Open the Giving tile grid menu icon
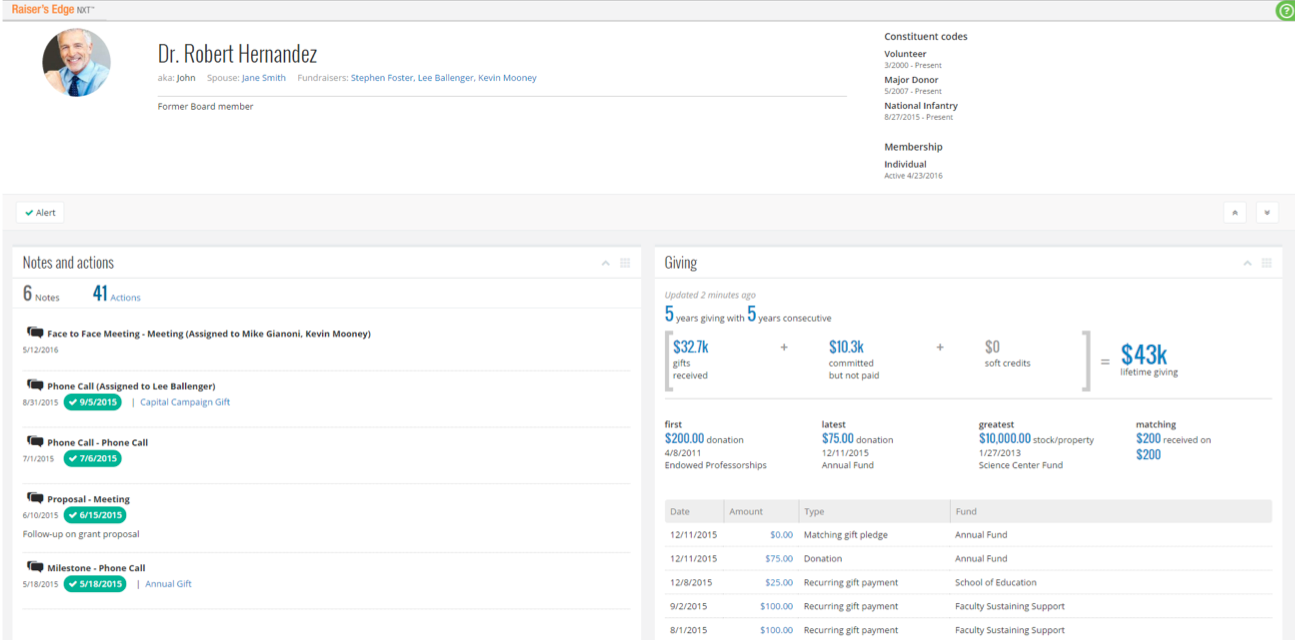Viewport: 1295px width, 640px height. coord(1267,263)
